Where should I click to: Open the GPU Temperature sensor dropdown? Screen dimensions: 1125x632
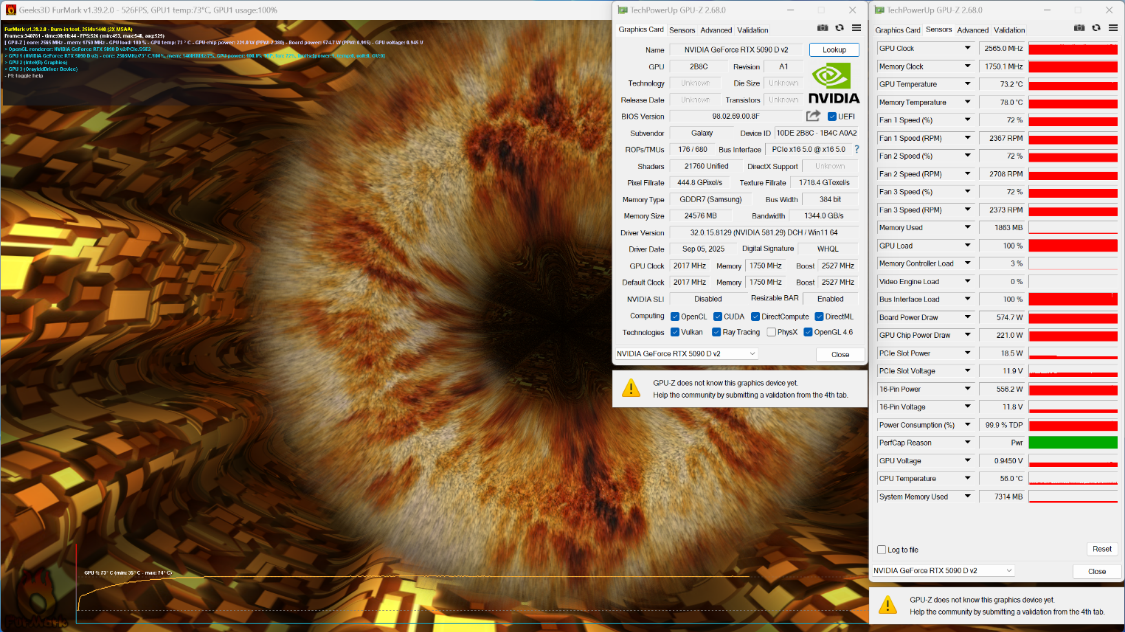coord(967,84)
